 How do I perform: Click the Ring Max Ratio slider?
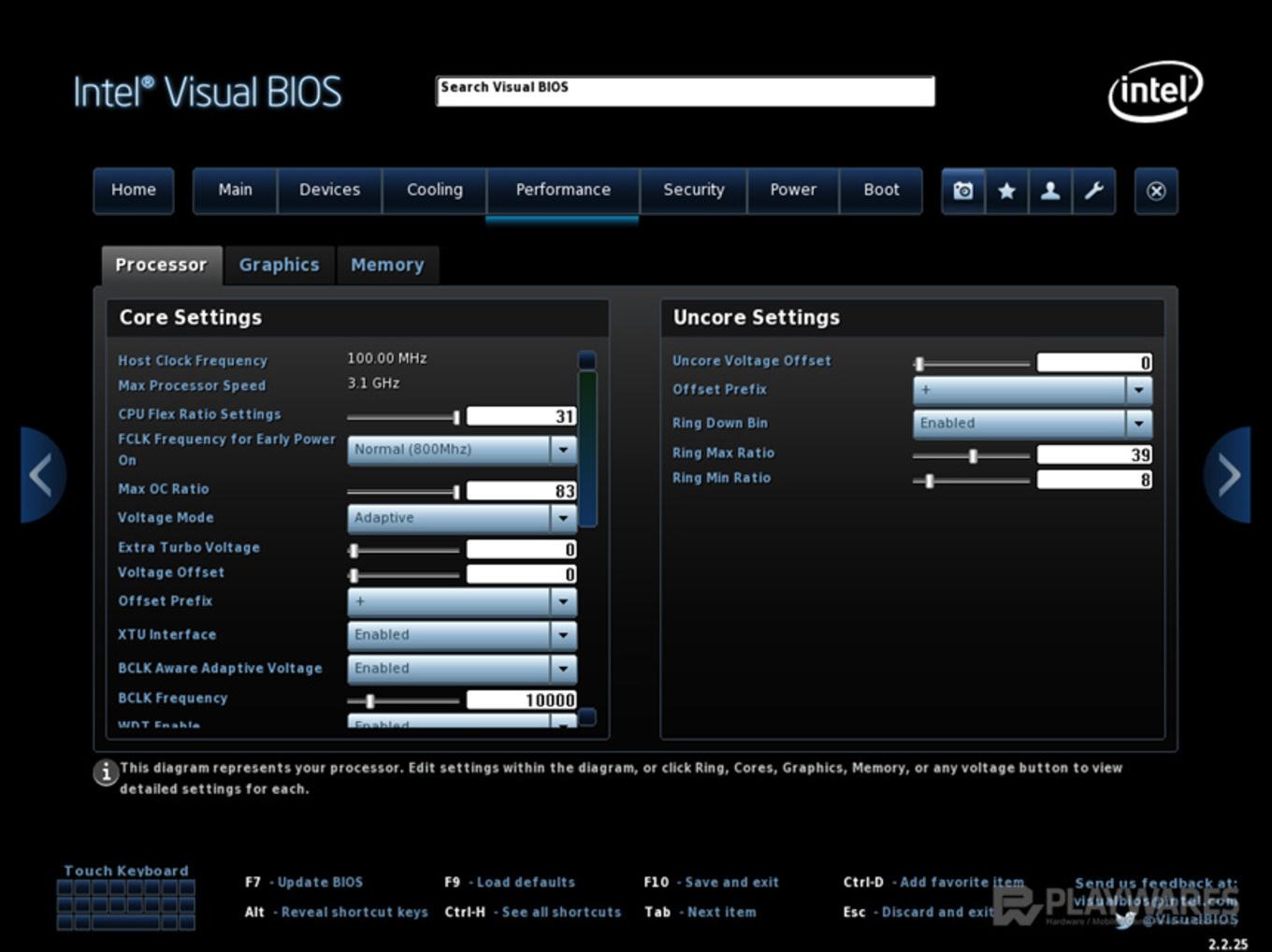tap(971, 455)
